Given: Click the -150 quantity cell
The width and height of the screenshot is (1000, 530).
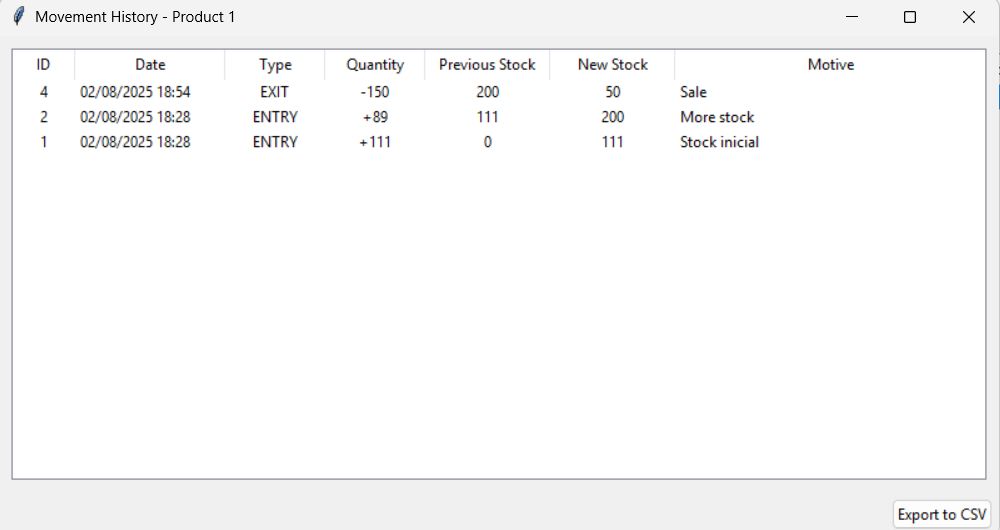Looking at the screenshot, I should pyautogui.click(x=375, y=92).
